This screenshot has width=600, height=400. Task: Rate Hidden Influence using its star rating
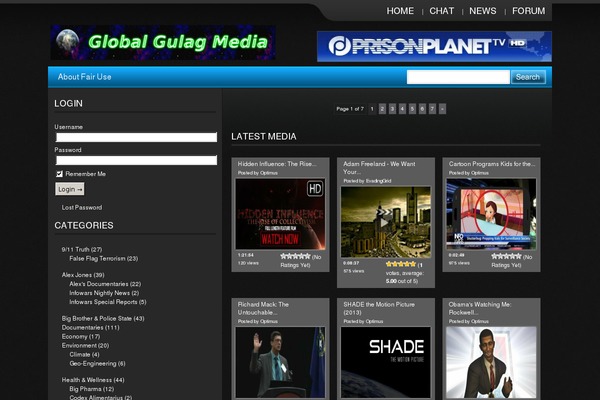(295, 256)
